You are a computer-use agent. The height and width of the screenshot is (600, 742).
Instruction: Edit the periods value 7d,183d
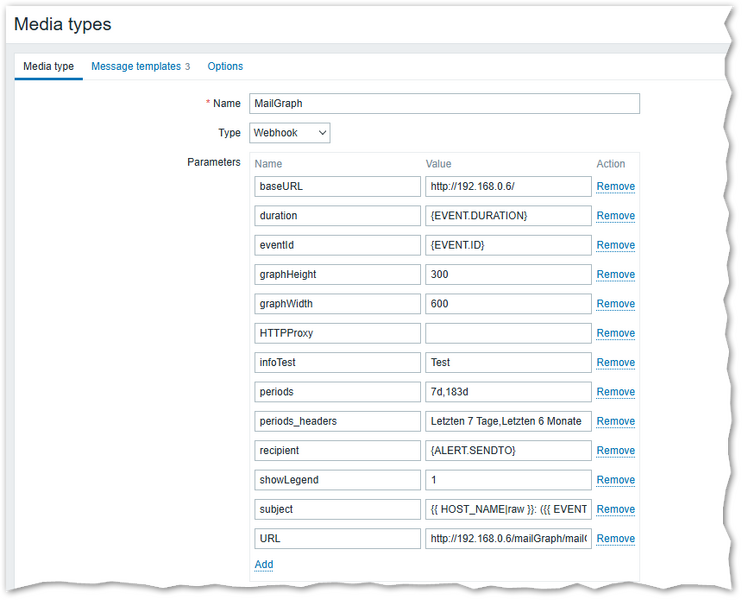pyautogui.click(x=508, y=392)
